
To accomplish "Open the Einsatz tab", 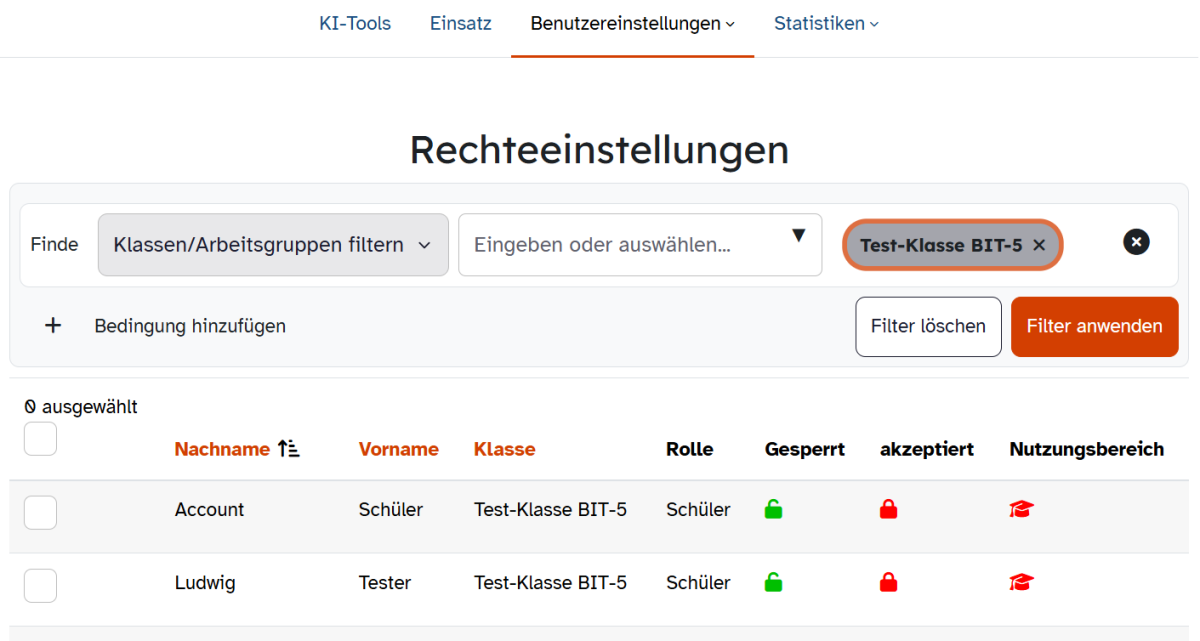I will (x=460, y=24).
